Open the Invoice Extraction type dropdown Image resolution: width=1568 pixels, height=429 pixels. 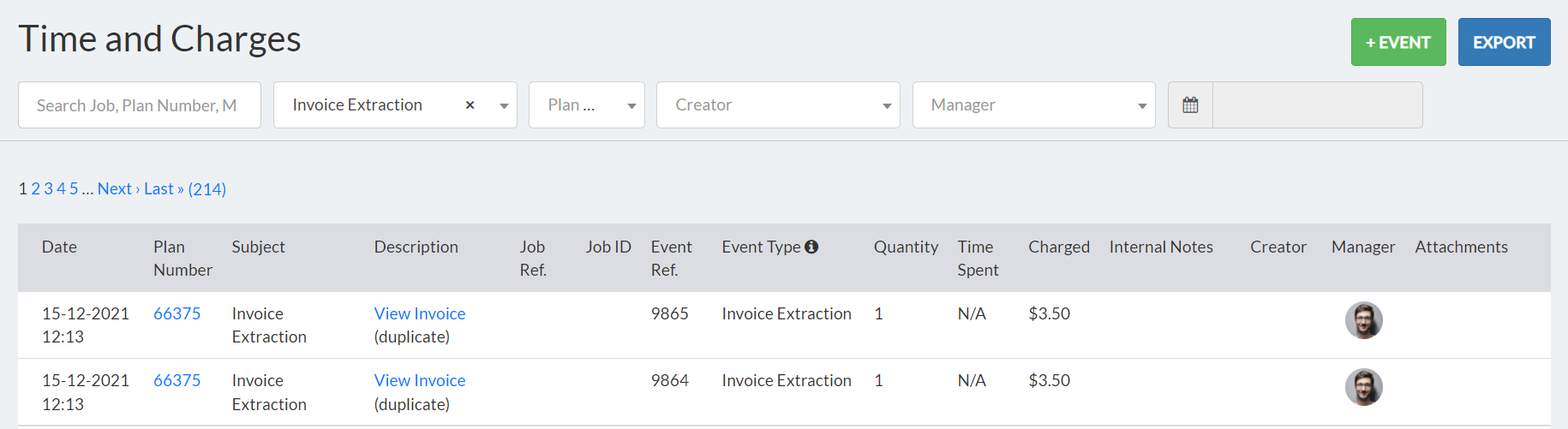(504, 105)
